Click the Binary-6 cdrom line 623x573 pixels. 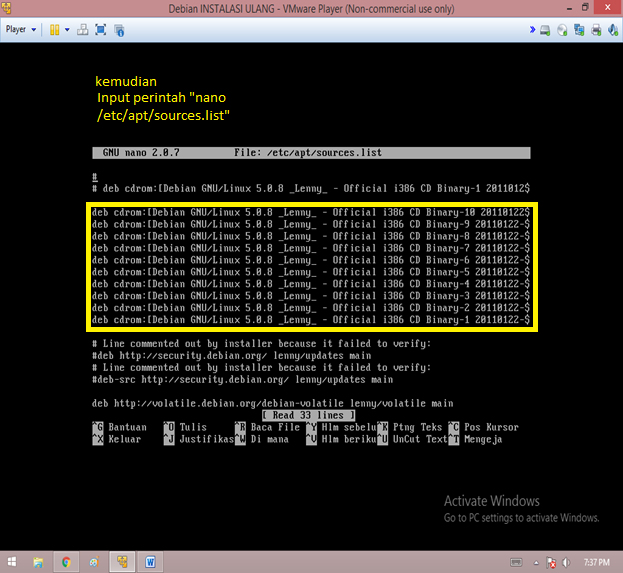(x=311, y=260)
